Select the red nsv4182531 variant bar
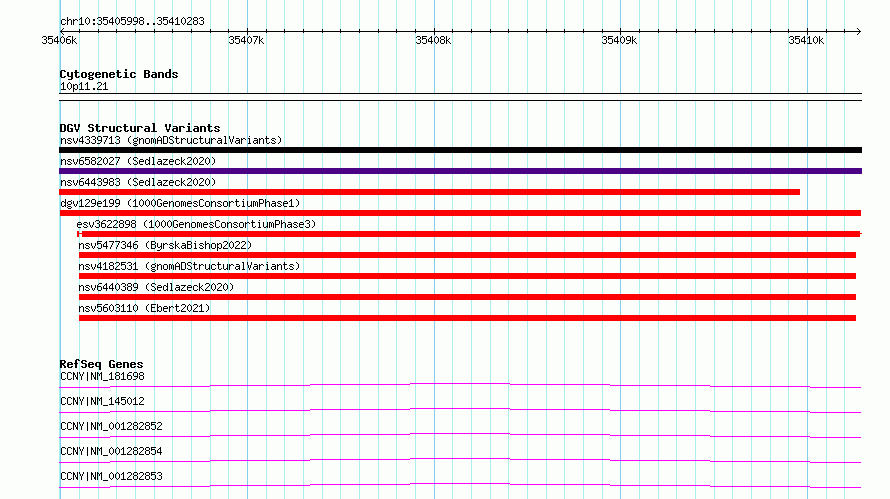This screenshot has height=499, width=890. 467,276
